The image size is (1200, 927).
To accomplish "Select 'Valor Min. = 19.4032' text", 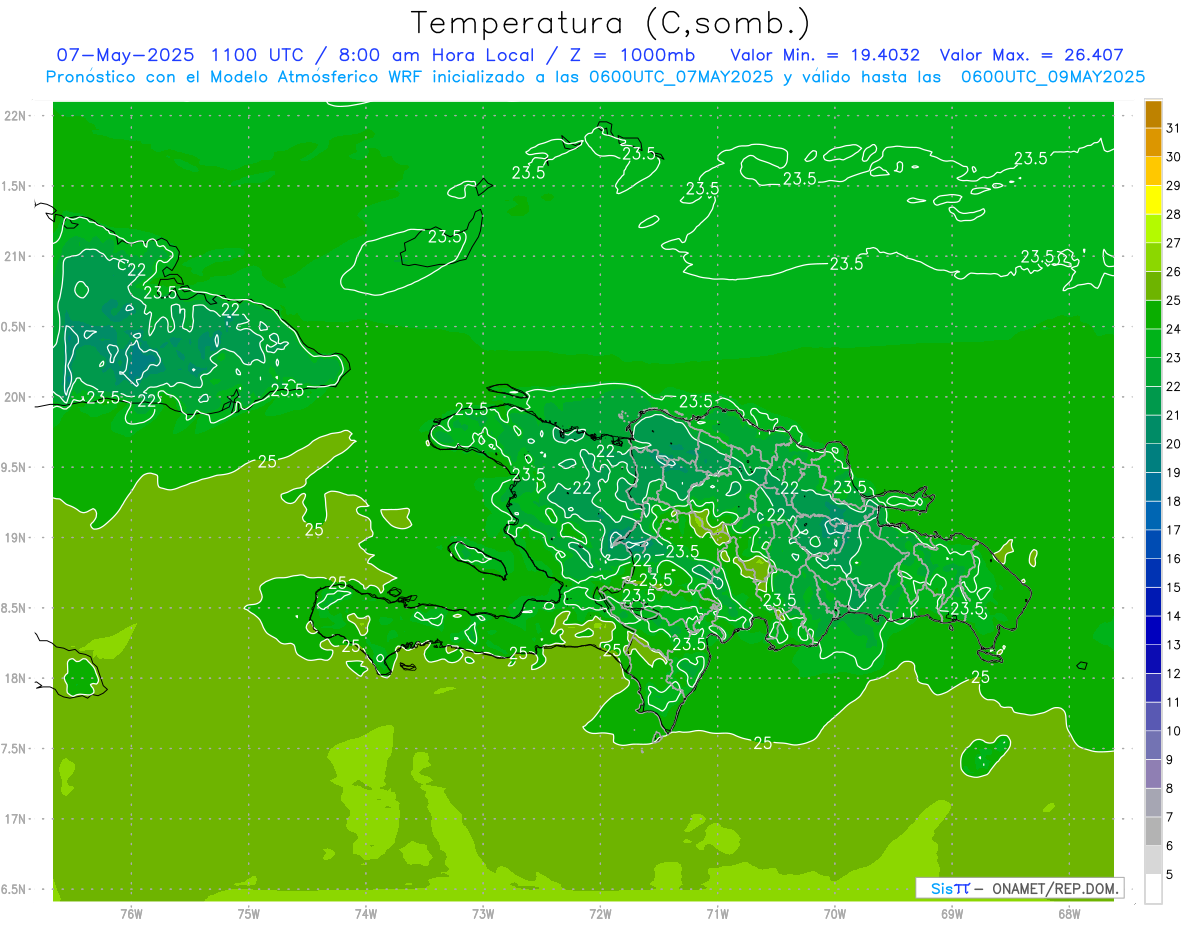I will click(x=825, y=55).
